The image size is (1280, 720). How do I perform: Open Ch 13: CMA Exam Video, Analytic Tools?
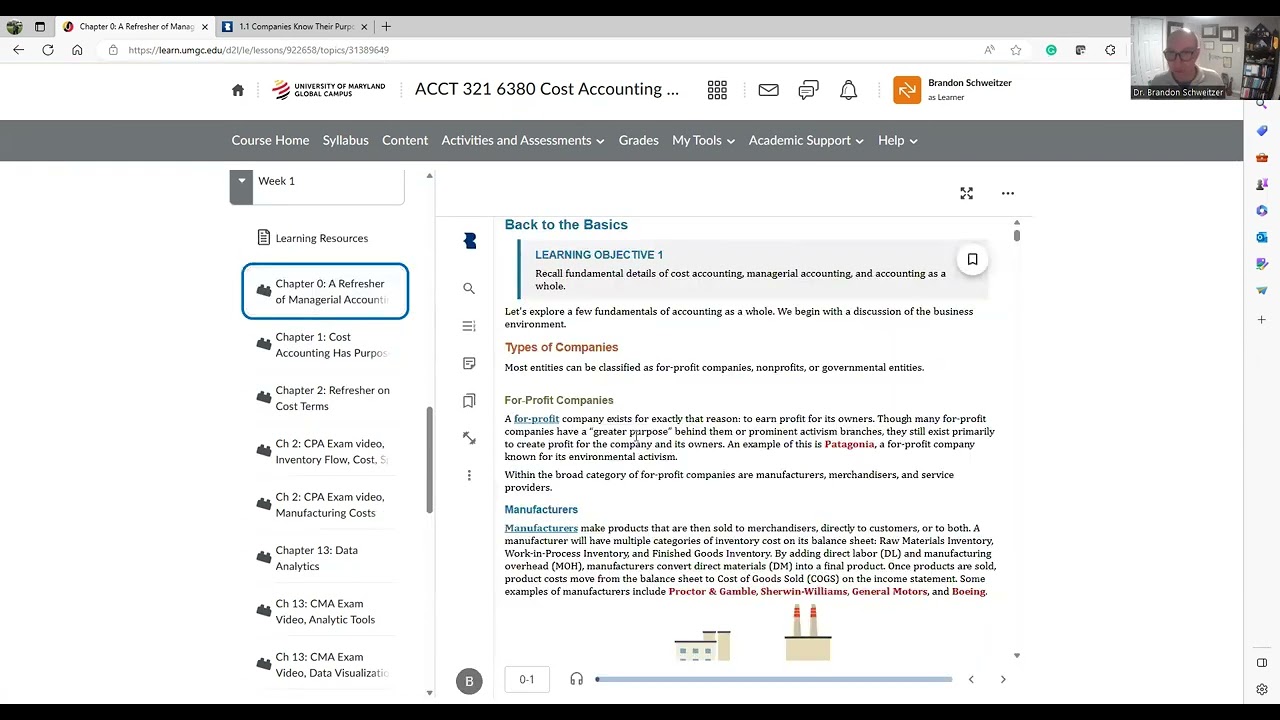tap(325, 612)
